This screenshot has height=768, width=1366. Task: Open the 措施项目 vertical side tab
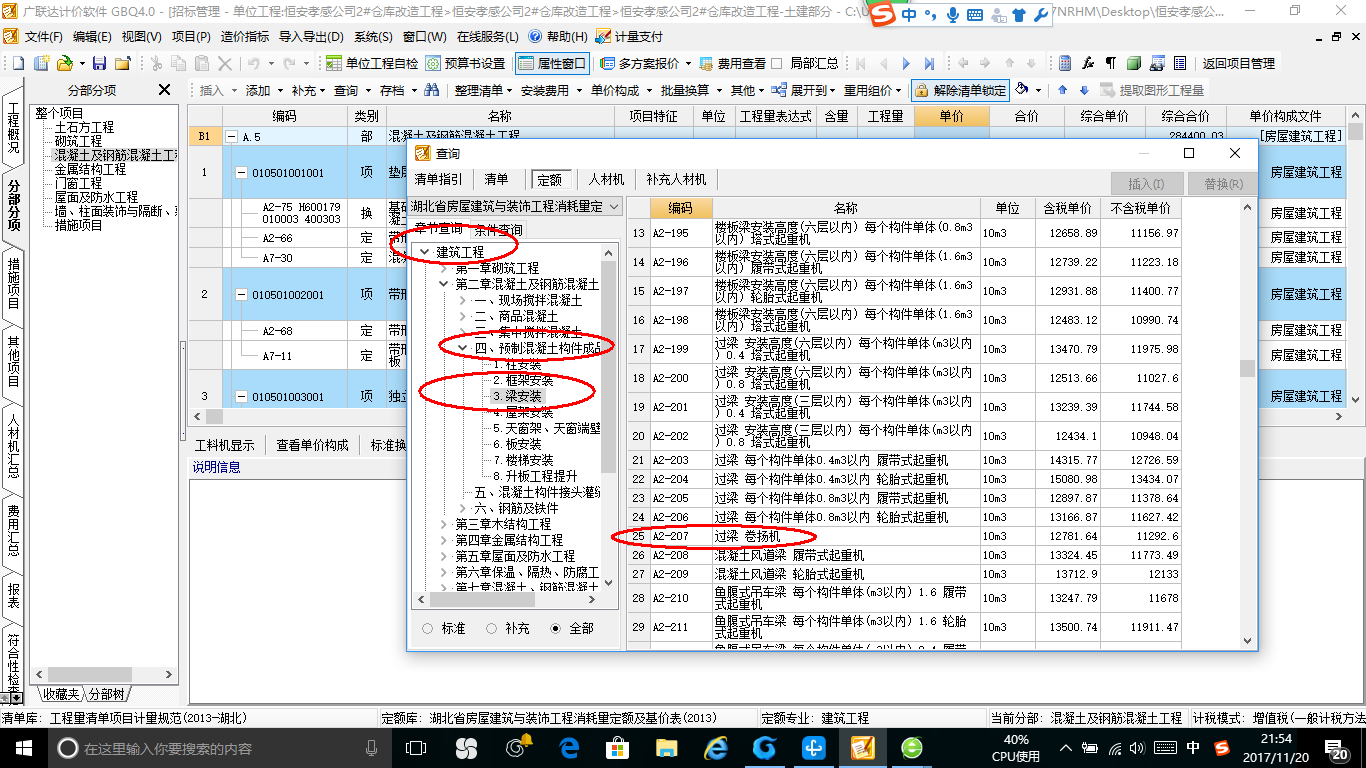pos(13,282)
